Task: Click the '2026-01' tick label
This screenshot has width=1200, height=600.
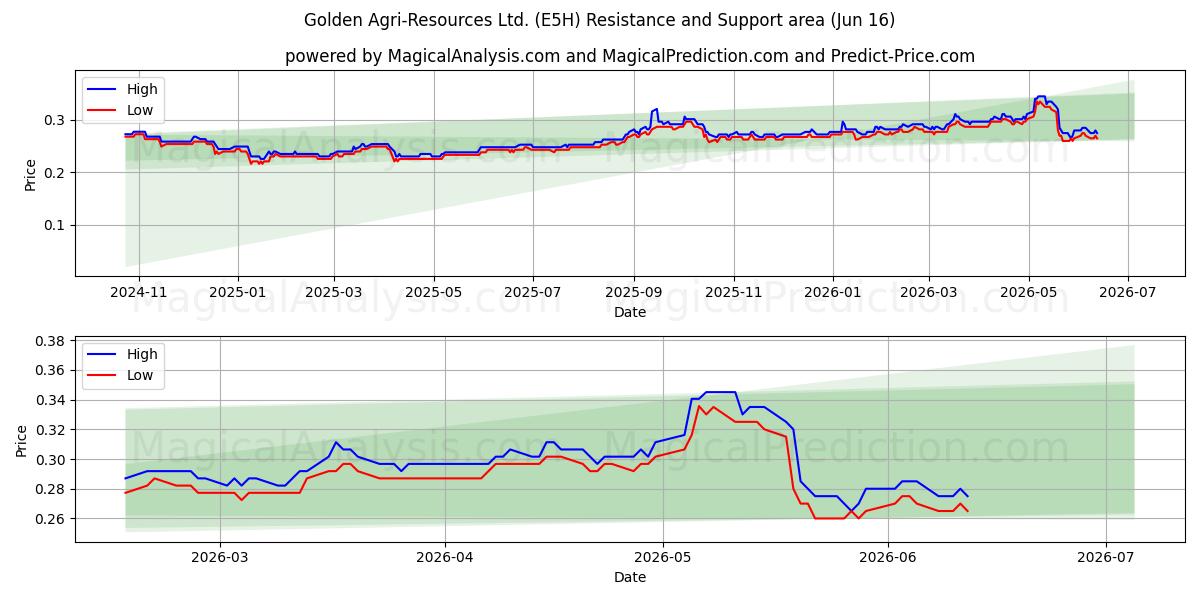Action: [x=833, y=292]
